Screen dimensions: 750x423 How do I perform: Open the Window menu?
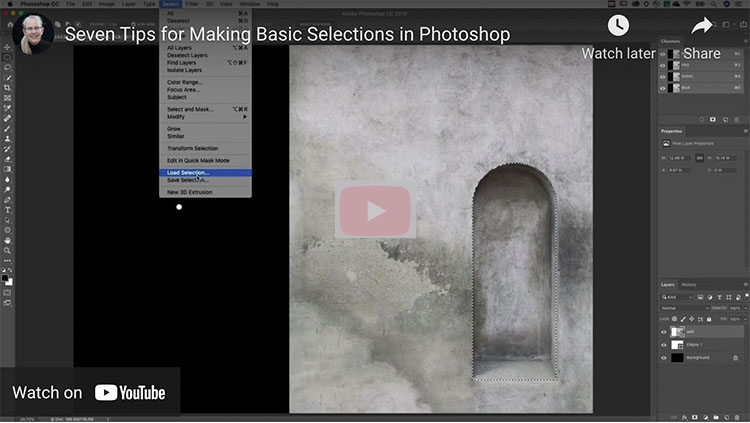tap(249, 4)
